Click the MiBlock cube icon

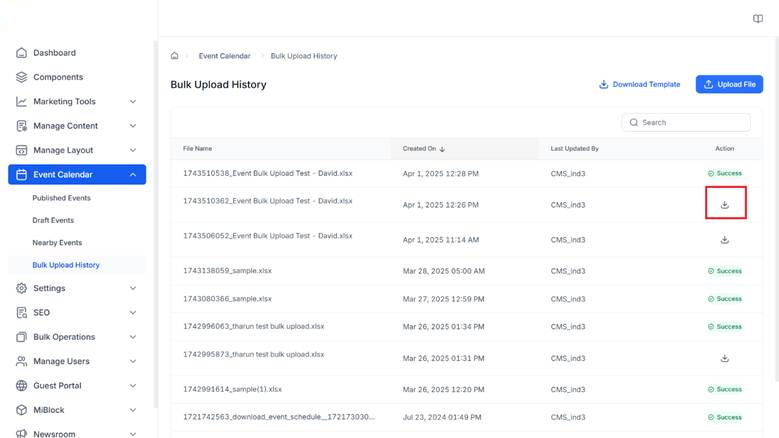(21, 410)
